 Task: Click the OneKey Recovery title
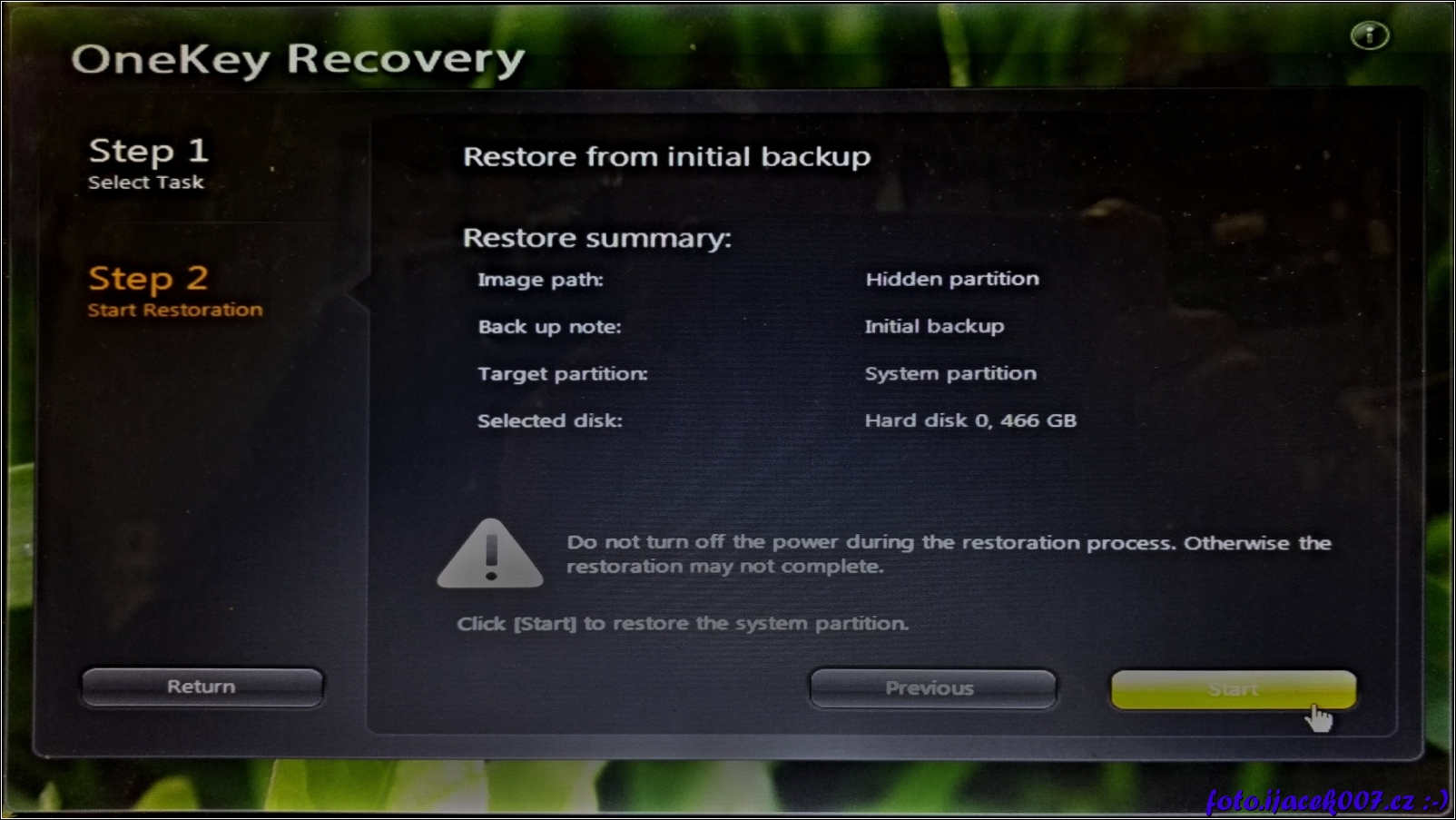coord(298,60)
